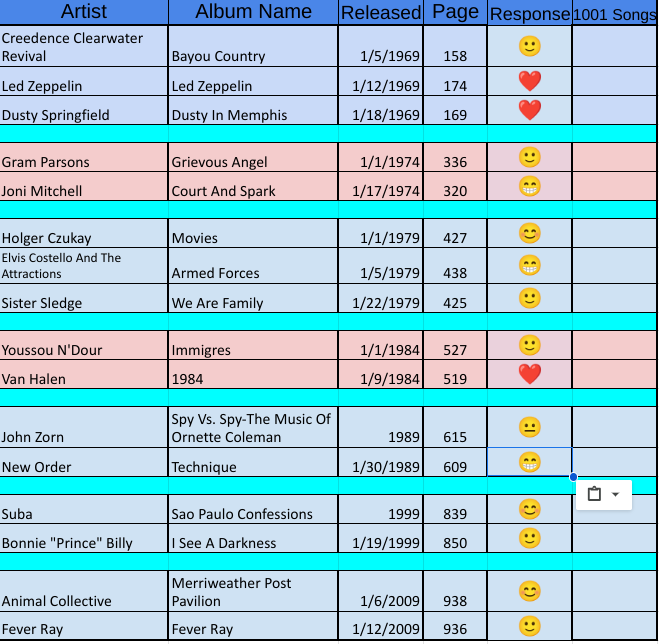Click the Sao Paulo Confessions album cell
659x644 pixels.
[253, 509]
